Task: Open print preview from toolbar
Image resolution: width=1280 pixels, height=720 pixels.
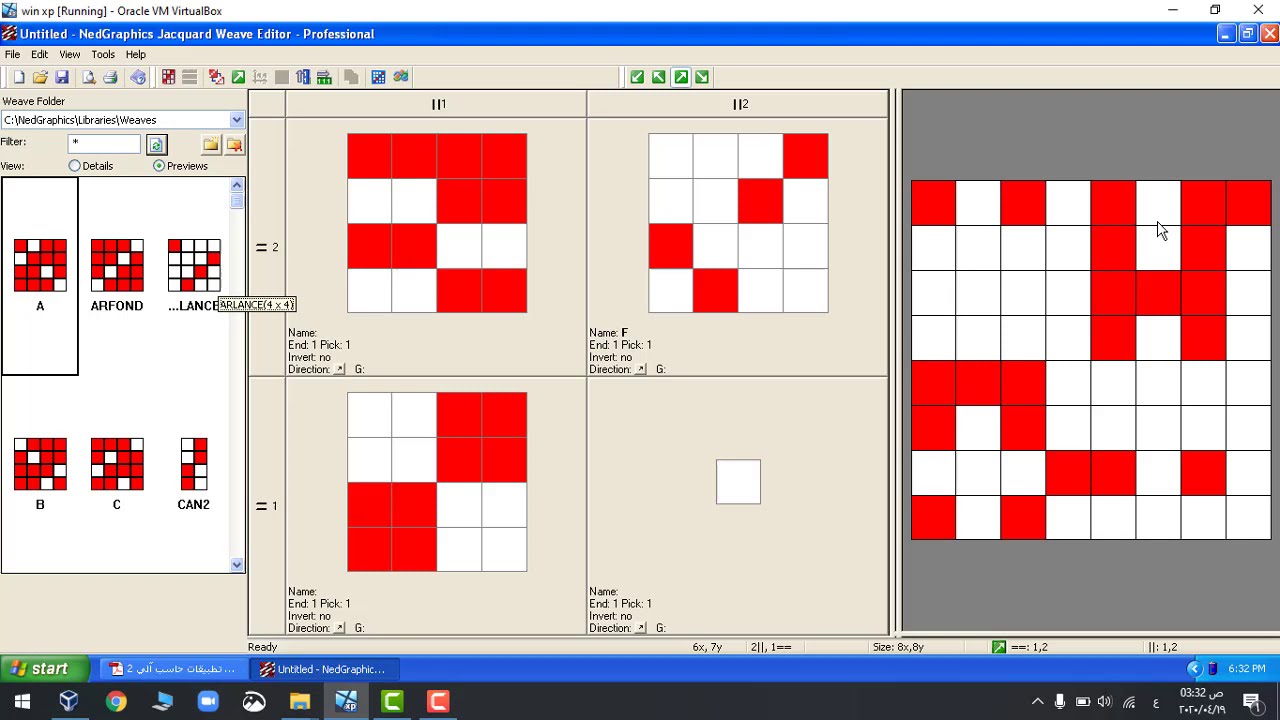Action: click(x=88, y=77)
